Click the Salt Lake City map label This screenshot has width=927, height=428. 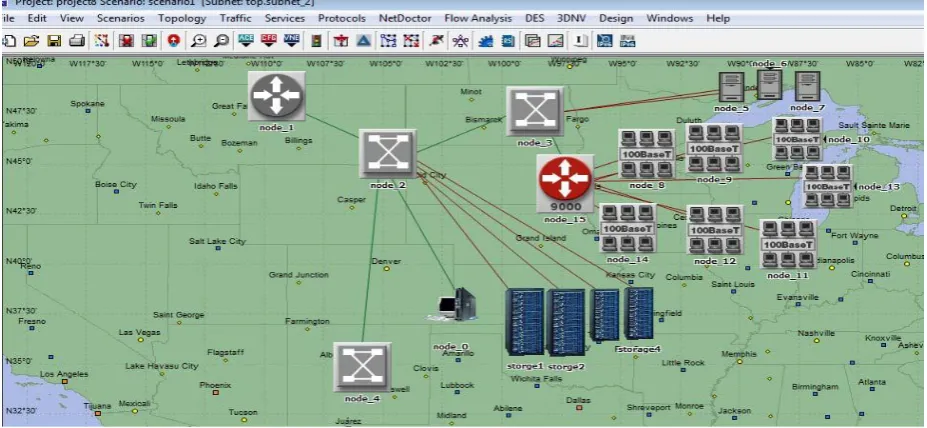[x=217, y=241]
